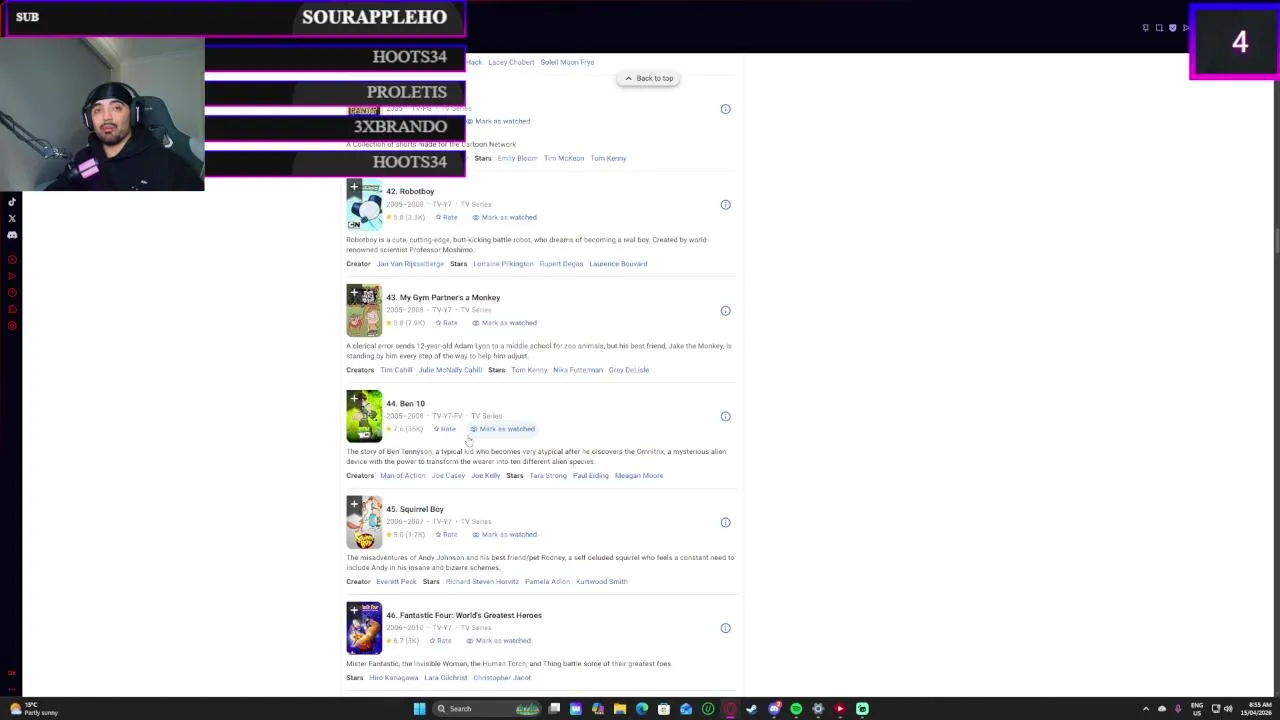Image resolution: width=1280 pixels, height=720 pixels.
Task: Mark Squirrel Boy as watched
Action: pyautogui.click(x=505, y=535)
